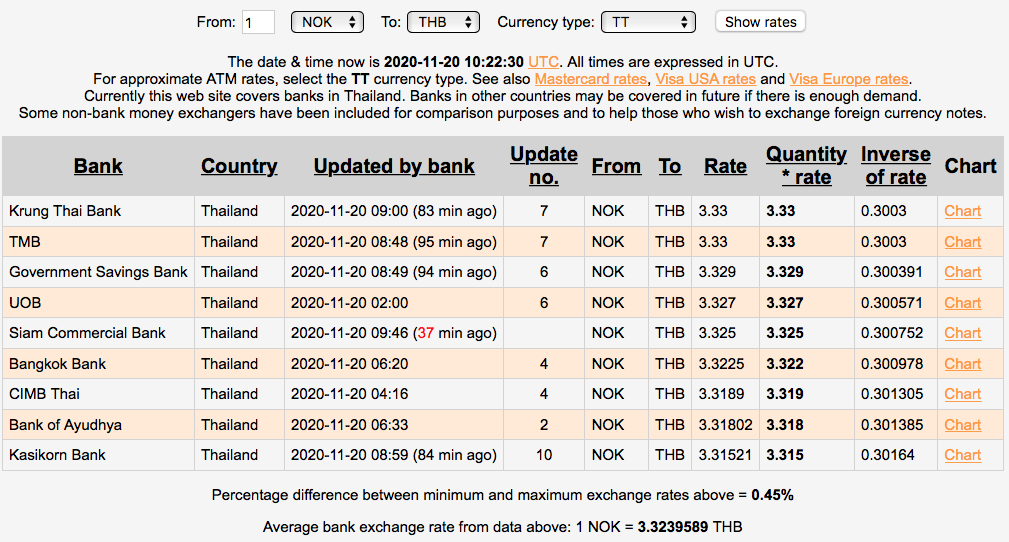The width and height of the screenshot is (1009, 542).
Task: Open the THB target currency dropdown
Action: click(x=443, y=22)
